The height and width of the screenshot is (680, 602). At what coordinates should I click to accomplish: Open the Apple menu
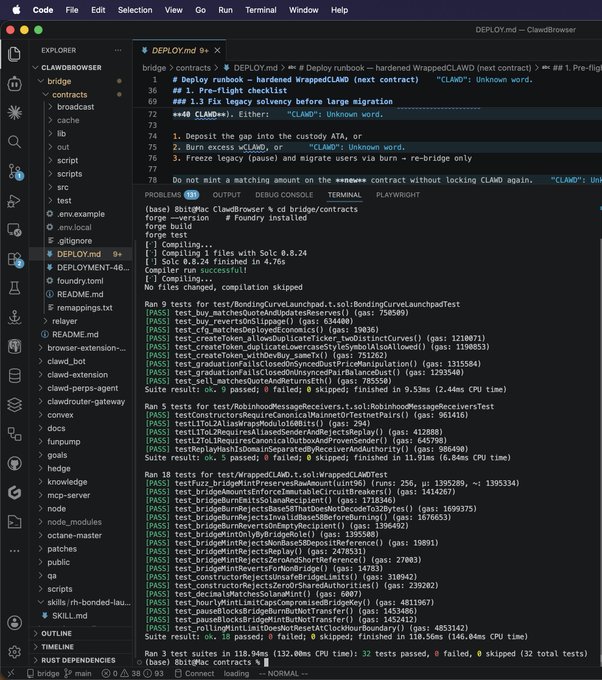click(x=16, y=10)
